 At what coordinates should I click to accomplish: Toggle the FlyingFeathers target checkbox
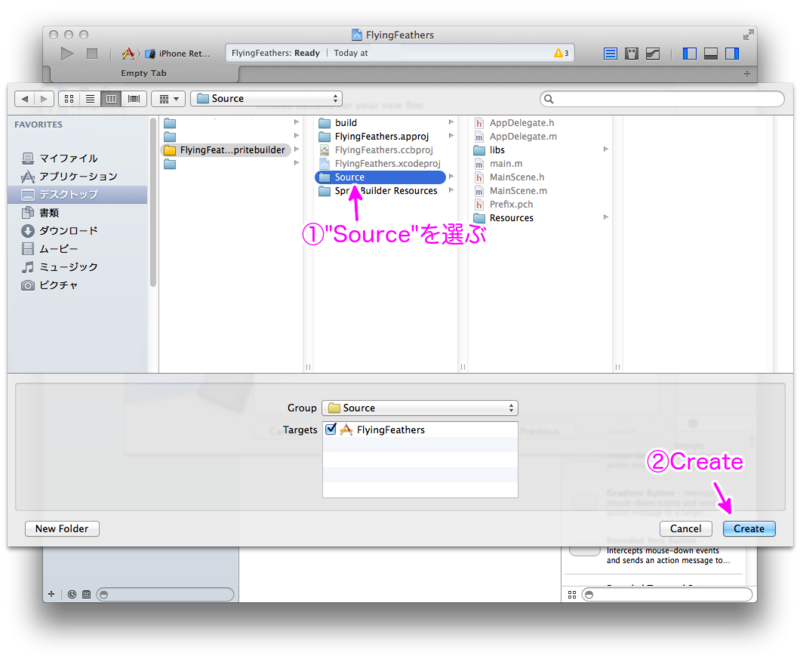tap(331, 429)
